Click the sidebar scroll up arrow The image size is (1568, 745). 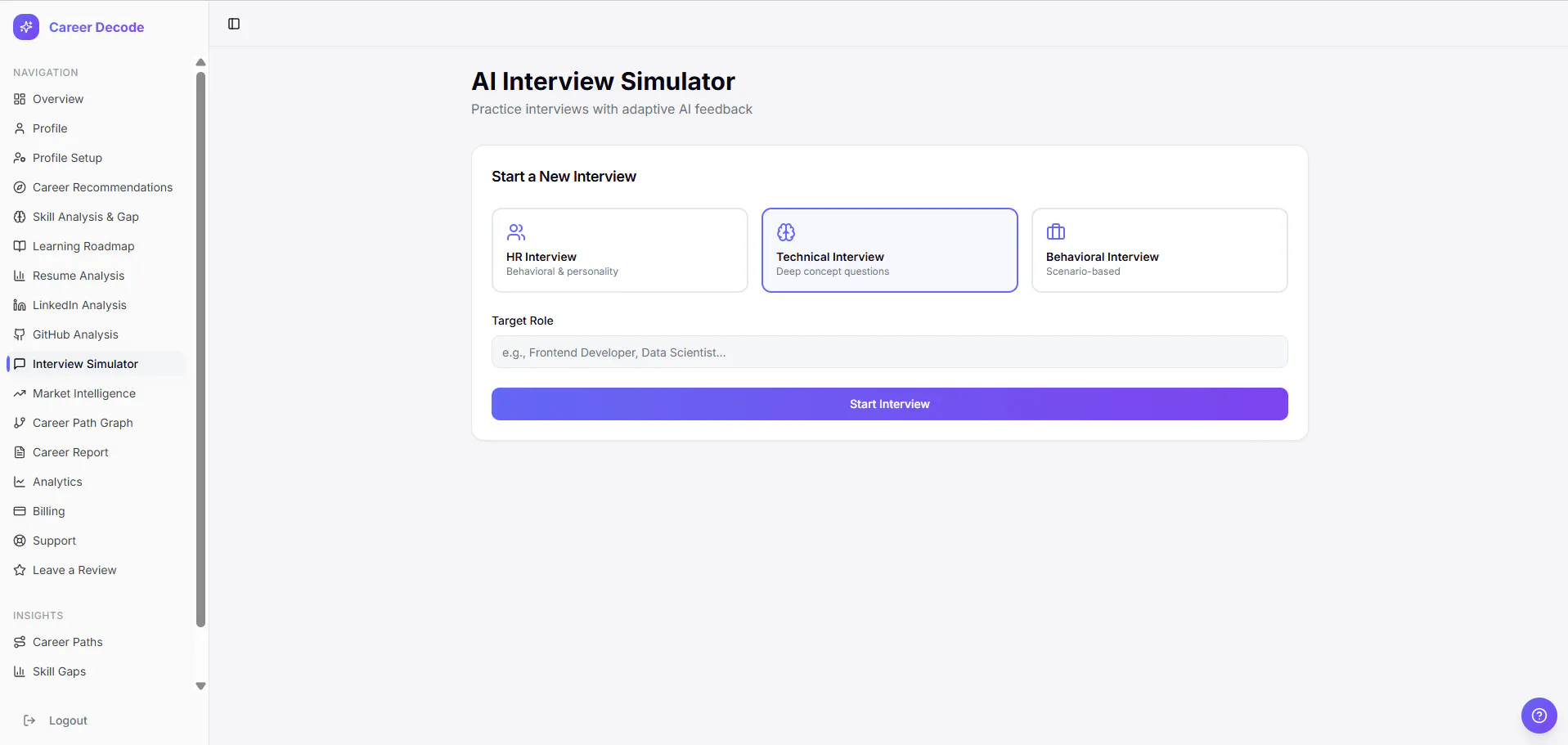[200, 62]
